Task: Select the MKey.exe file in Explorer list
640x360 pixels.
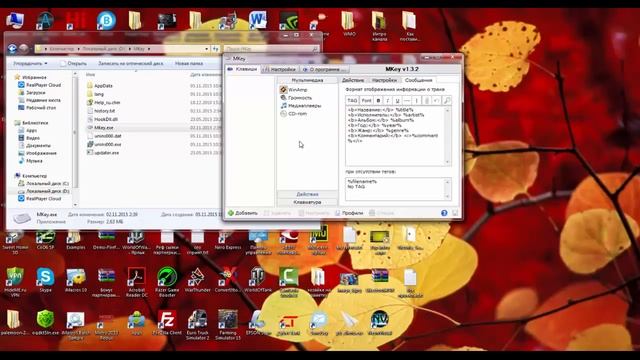Action: click(100, 128)
